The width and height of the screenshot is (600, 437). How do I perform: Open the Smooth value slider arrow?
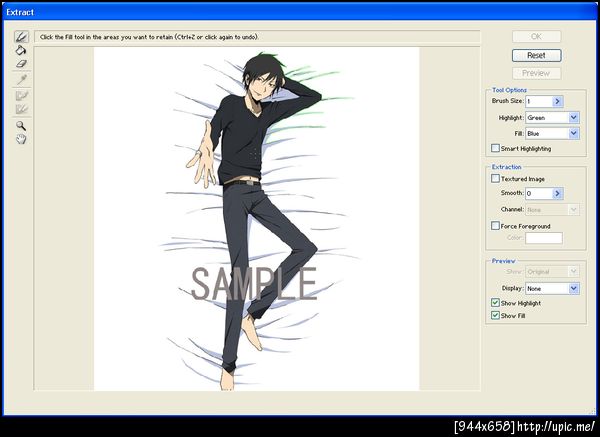(558, 193)
